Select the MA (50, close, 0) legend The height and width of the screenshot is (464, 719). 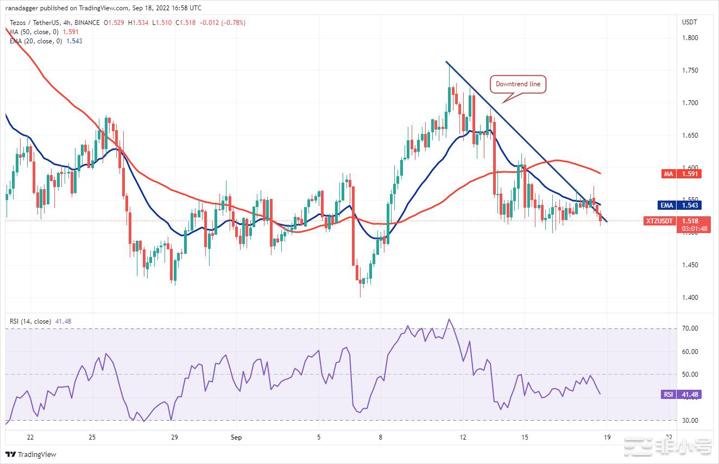[x=35, y=30]
